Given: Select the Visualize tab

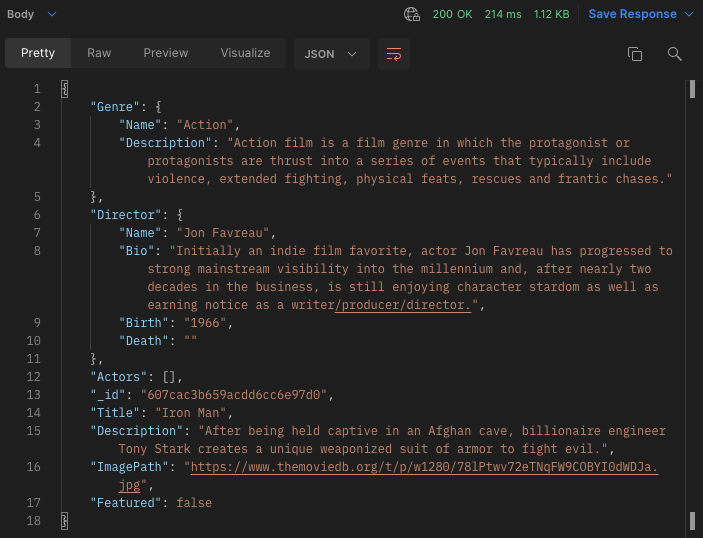Looking at the screenshot, I should (245, 53).
